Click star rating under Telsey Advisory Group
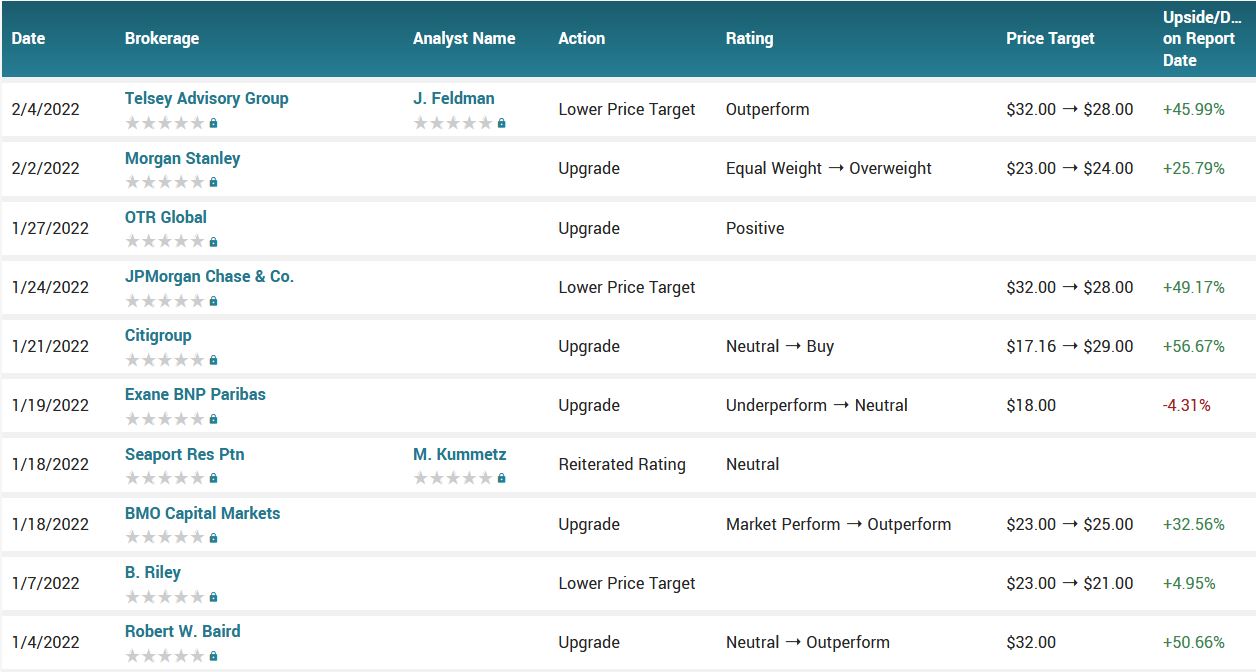 (165, 123)
